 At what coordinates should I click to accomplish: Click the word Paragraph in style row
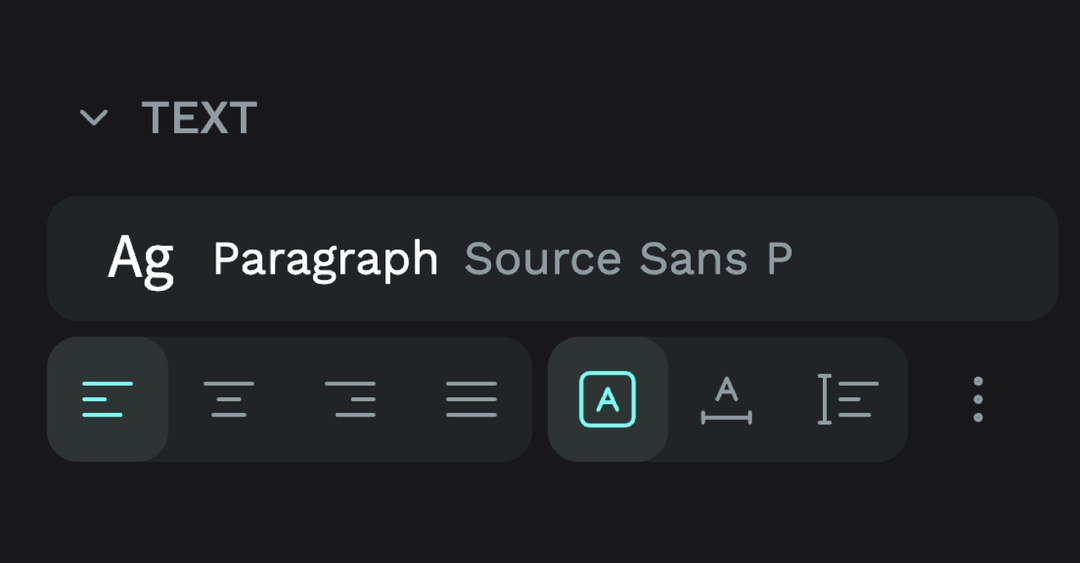(325, 259)
